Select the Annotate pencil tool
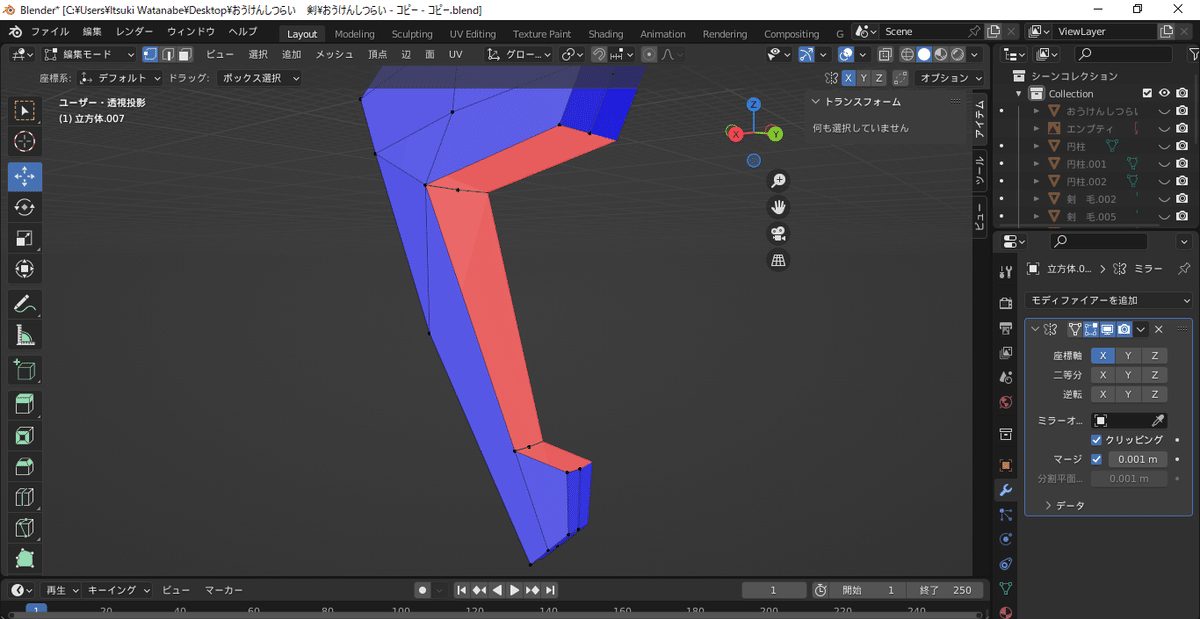The image size is (1200, 619). click(25, 304)
